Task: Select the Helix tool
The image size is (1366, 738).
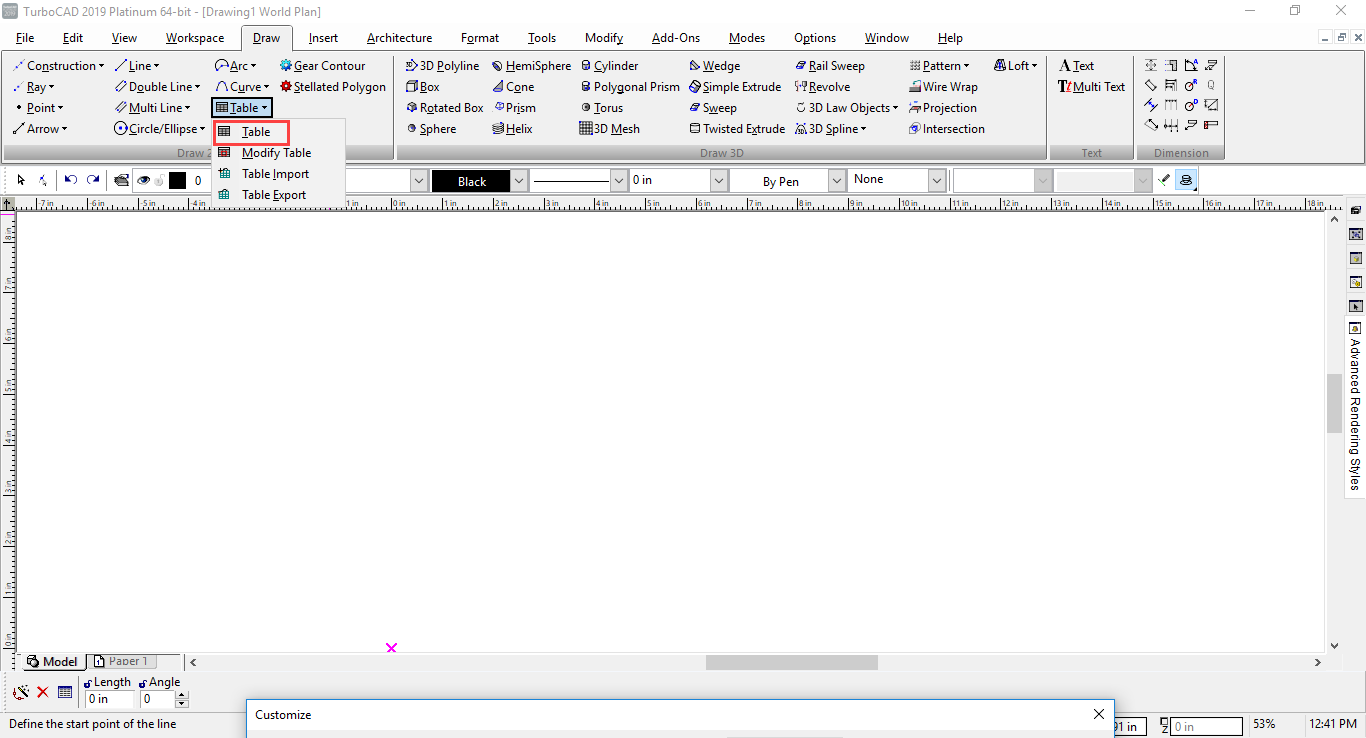Action: point(512,129)
